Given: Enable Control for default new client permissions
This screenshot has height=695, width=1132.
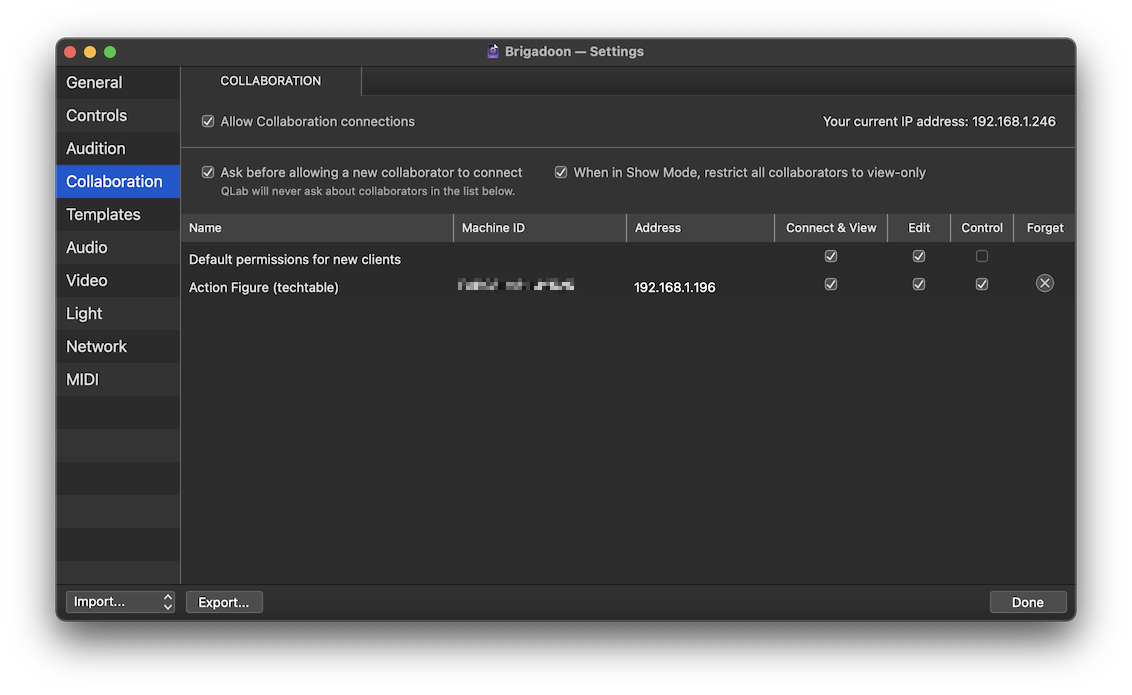Looking at the screenshot, I should pos(981,257).
